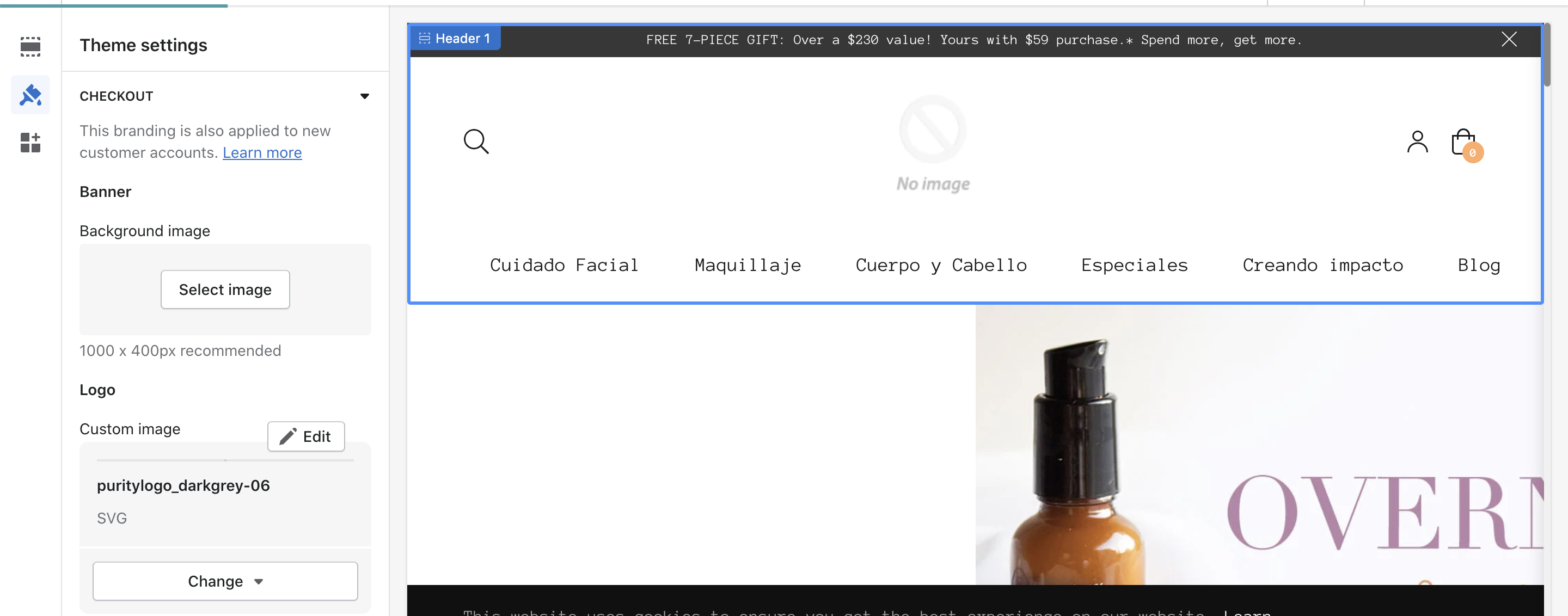Click puritylogo_darkgrey-06 file name
Screen dimensions: 1568x616
click(x=183, y=485)
